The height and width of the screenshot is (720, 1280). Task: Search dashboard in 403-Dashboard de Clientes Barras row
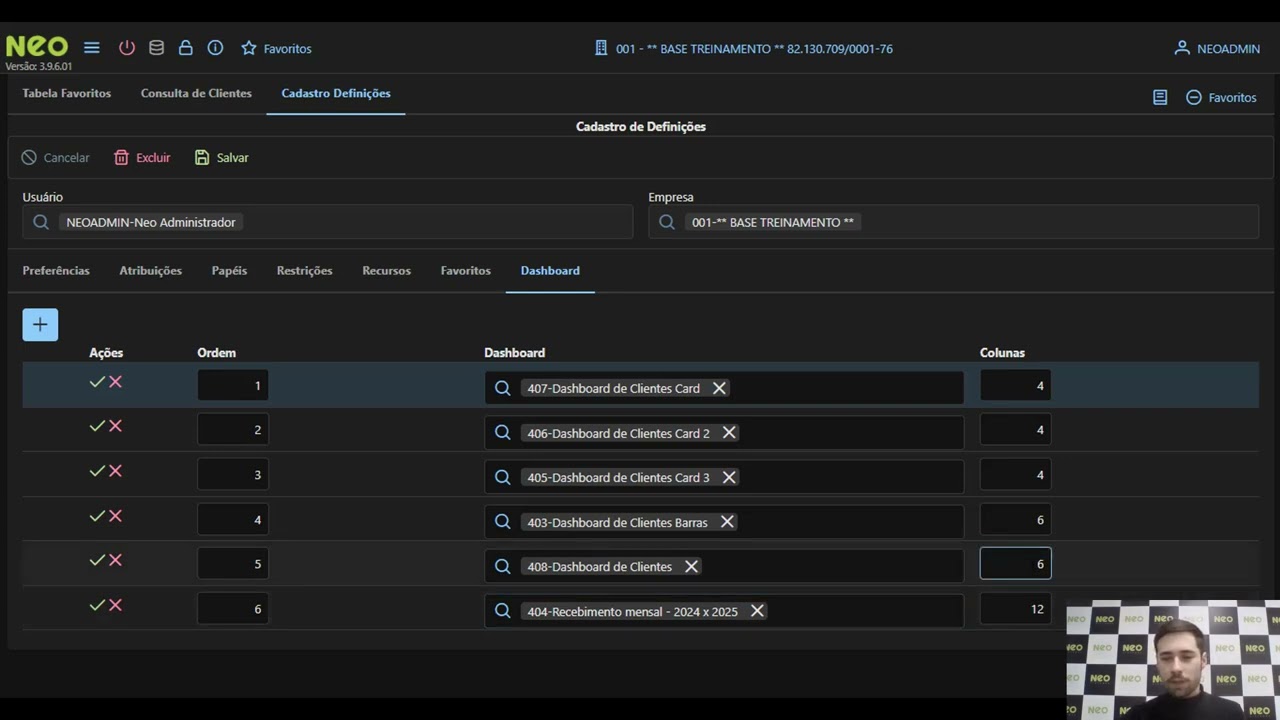503,522
